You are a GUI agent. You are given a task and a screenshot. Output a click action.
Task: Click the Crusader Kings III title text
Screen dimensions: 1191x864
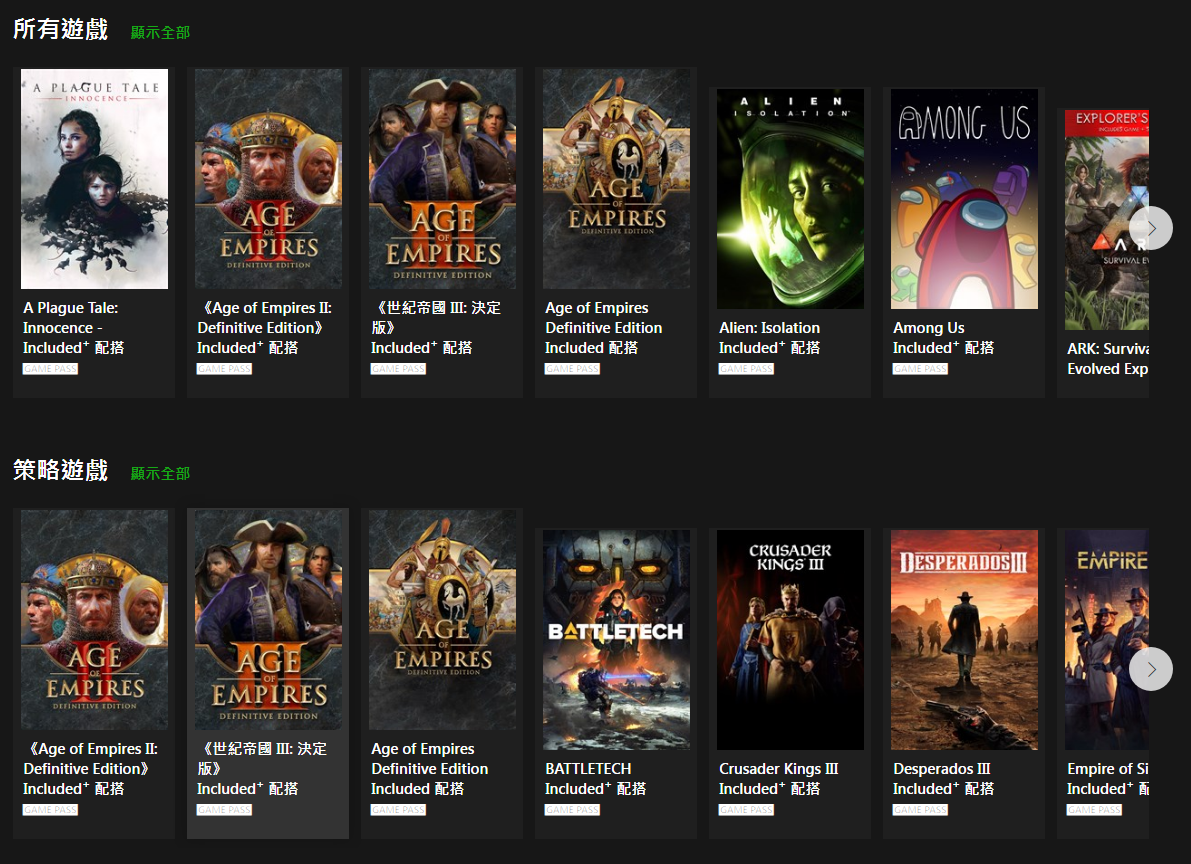click(778, 769)
